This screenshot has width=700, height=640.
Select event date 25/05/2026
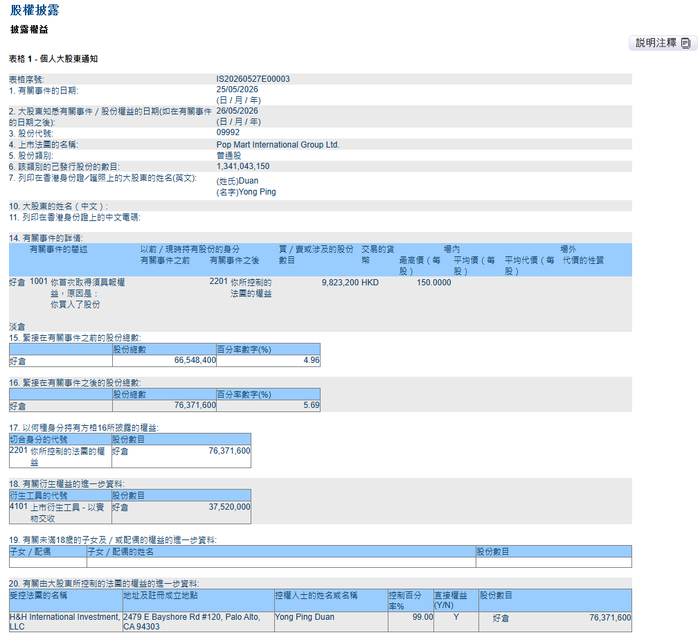tap(237, 89)
